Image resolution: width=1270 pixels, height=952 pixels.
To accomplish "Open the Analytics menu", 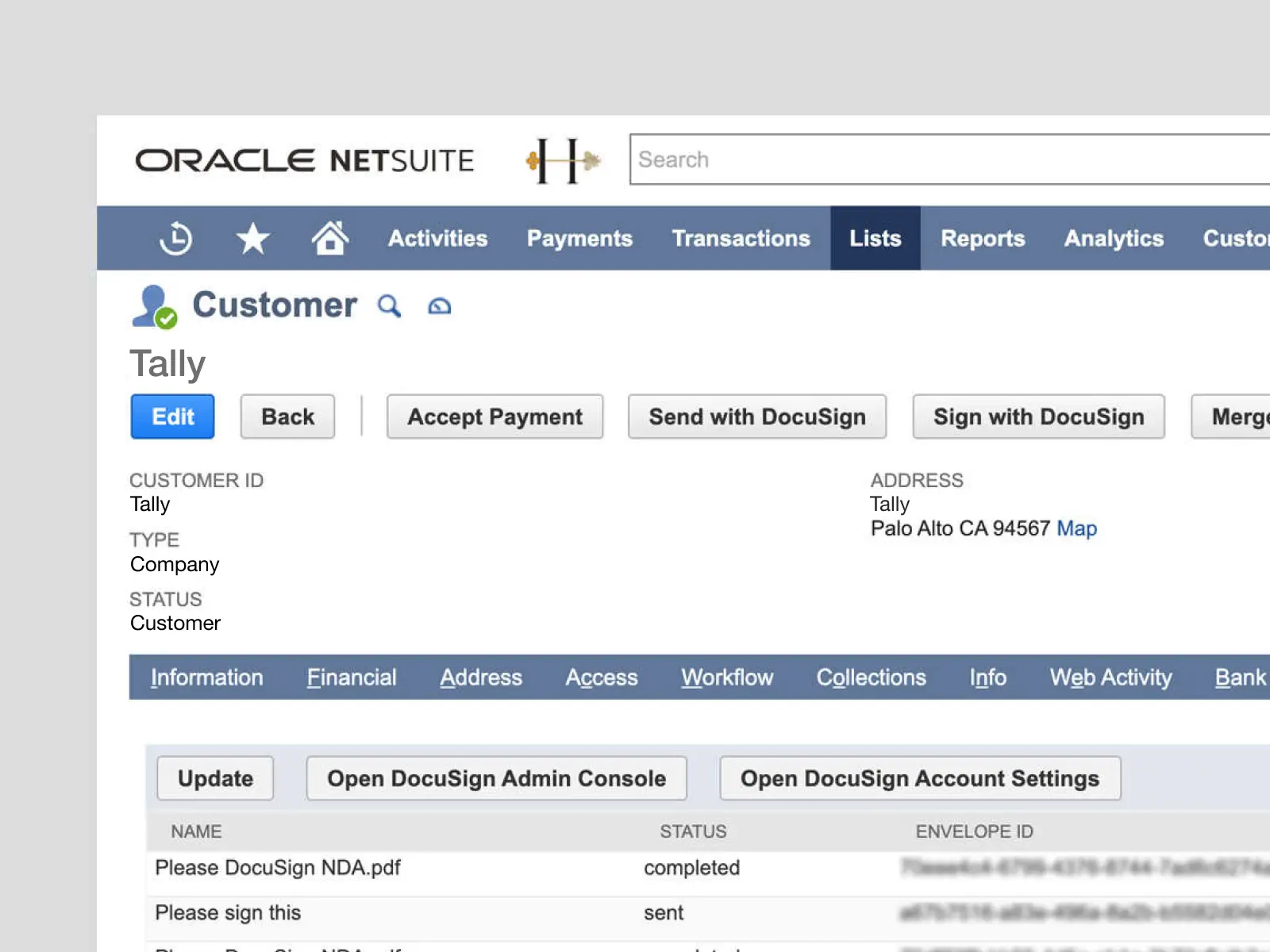I will click(1114, 238).
